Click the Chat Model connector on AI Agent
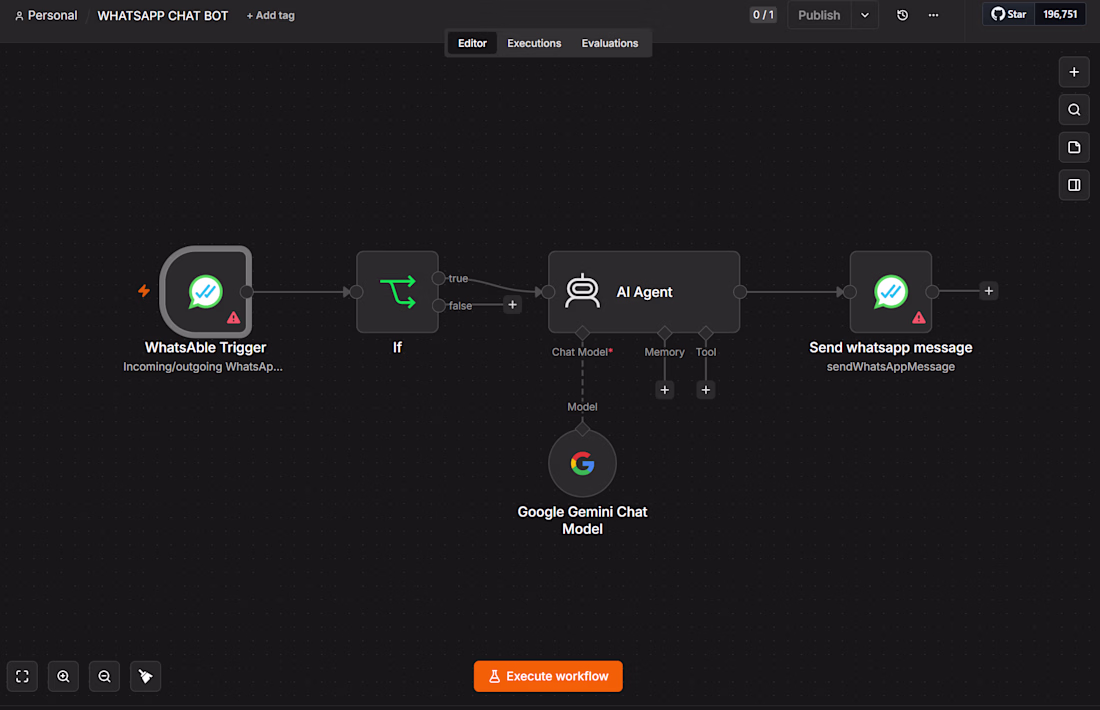The width and height of the screenshot is (1100, 710). [582, 333]
